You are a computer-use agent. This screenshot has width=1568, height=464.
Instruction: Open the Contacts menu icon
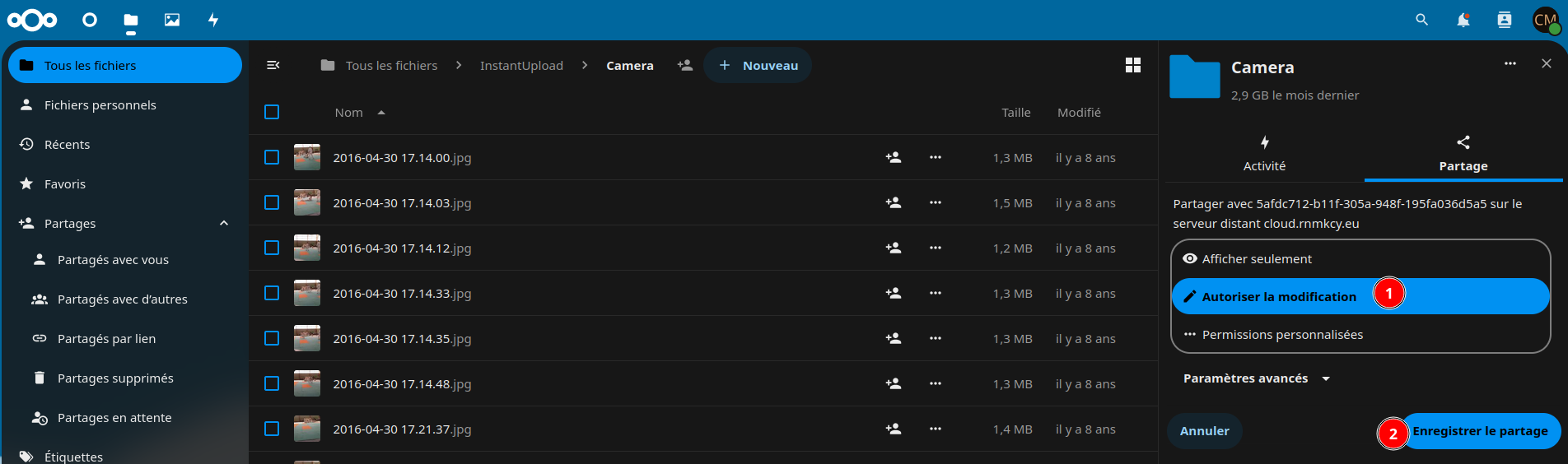(x=1504, y=20)
